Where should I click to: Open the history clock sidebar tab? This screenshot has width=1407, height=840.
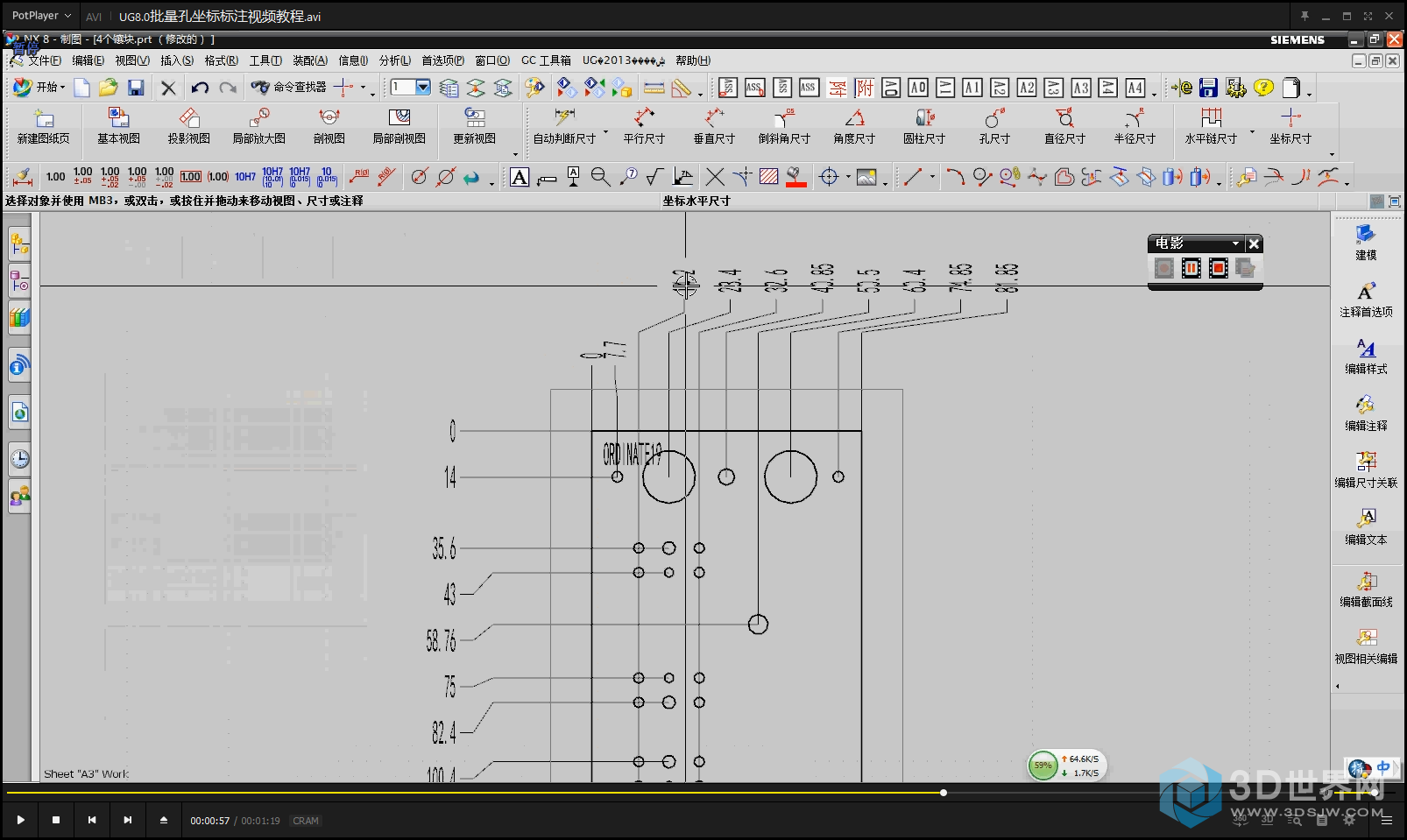(19, 459)
